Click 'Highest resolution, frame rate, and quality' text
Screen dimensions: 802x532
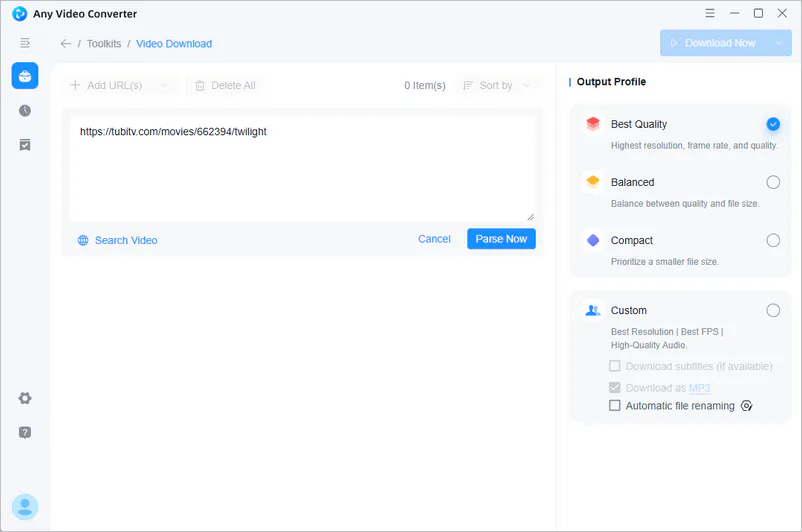(x=694, y=146)
